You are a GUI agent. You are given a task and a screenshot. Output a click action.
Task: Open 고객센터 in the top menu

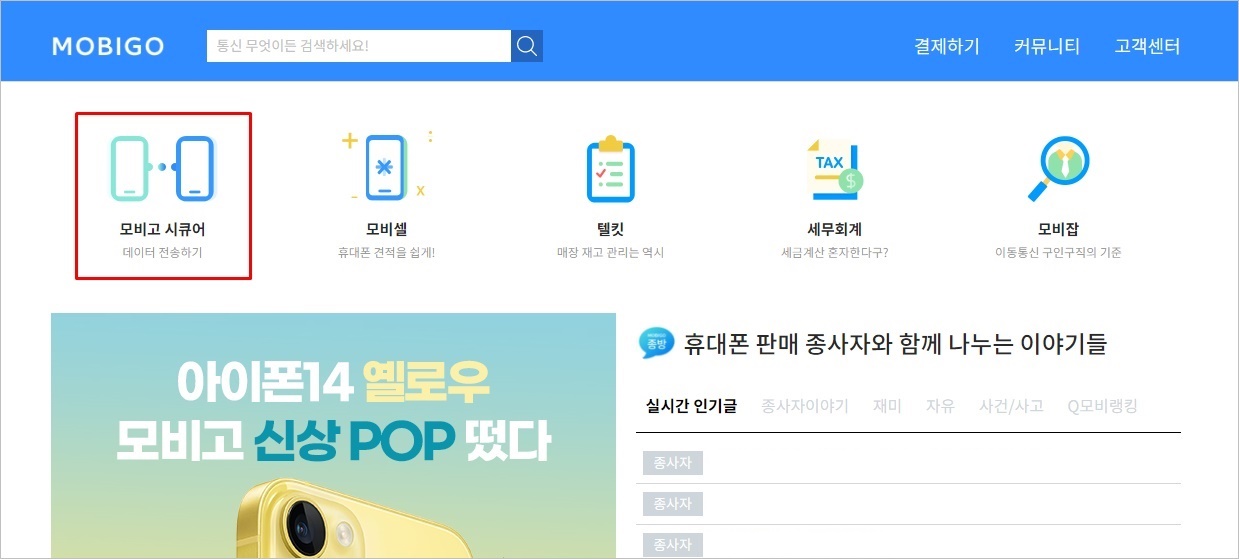click(1147, 46)
